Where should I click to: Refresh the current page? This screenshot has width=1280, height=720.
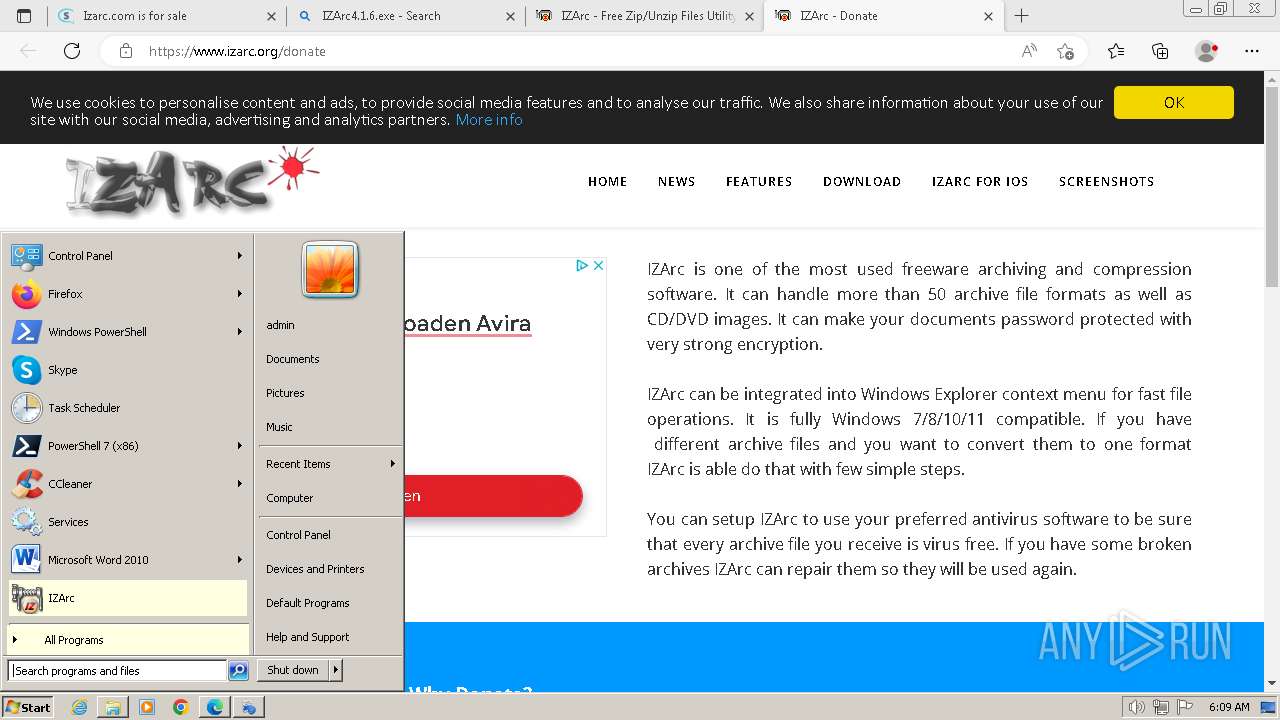click(x=72, y=51)
